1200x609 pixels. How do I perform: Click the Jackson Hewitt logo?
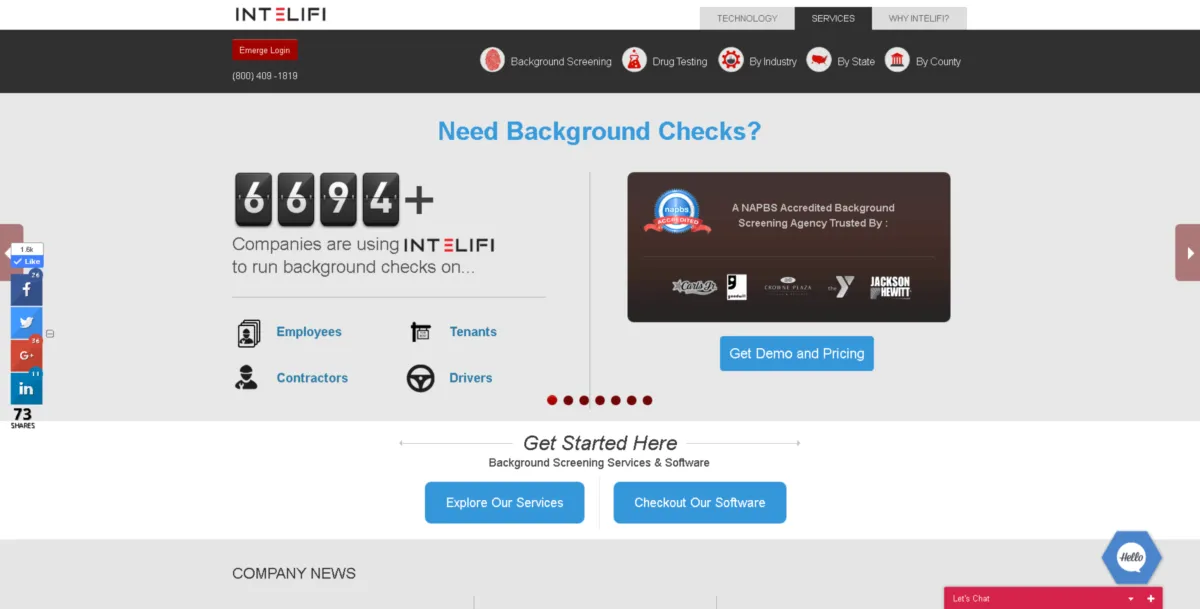[x=890, y=288]
